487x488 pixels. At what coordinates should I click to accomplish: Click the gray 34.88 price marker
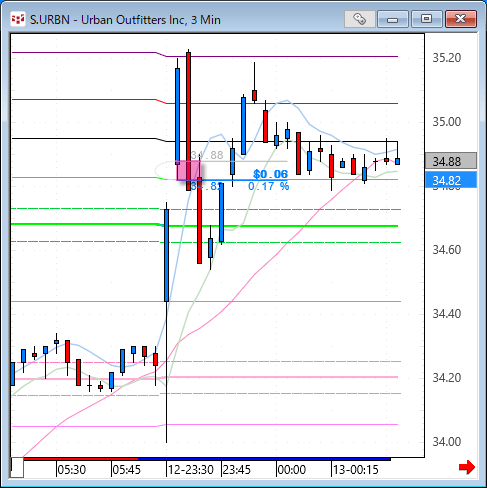click(x=451, y=161)
